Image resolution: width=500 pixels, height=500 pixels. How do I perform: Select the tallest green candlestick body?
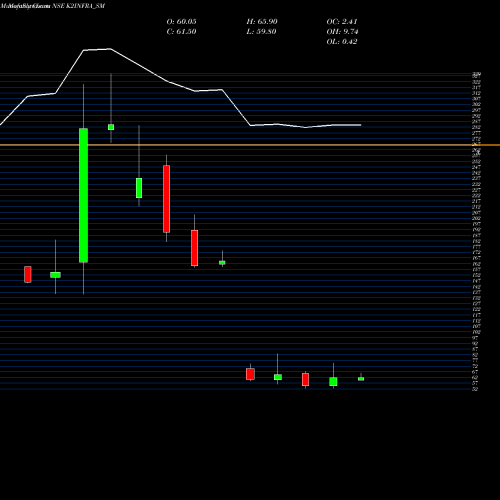(x=83, y=195)
